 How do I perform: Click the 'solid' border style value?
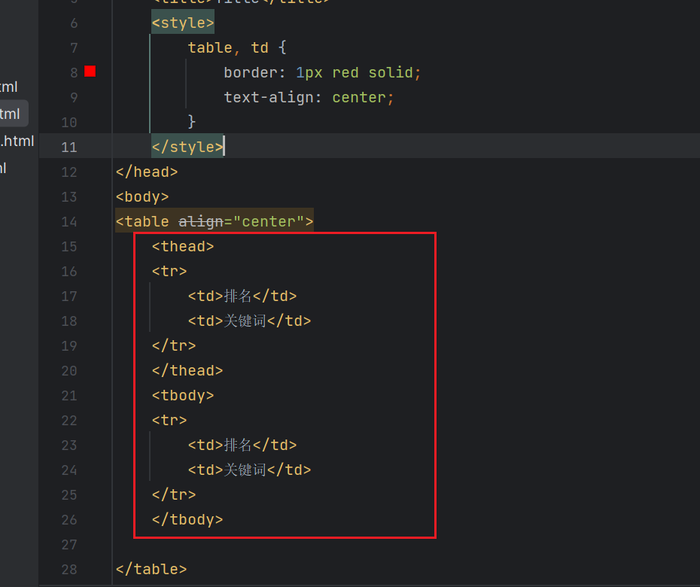coord(391,72)
